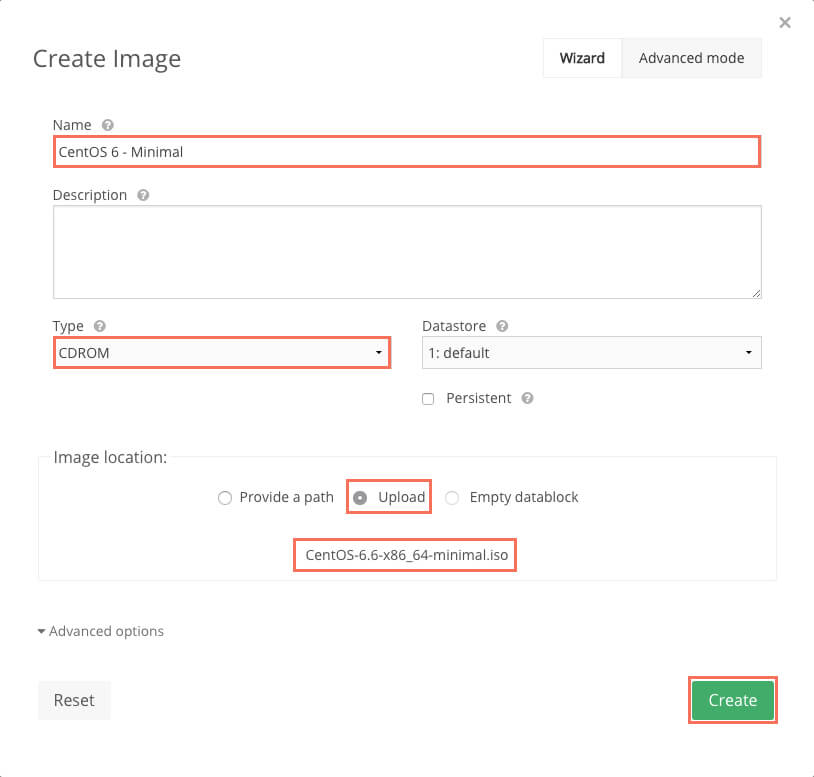The width and height of the screenshot is (814, 777).
Task: Open the Datastore dropdown showing '1: default'
Action: coord(591,352)
